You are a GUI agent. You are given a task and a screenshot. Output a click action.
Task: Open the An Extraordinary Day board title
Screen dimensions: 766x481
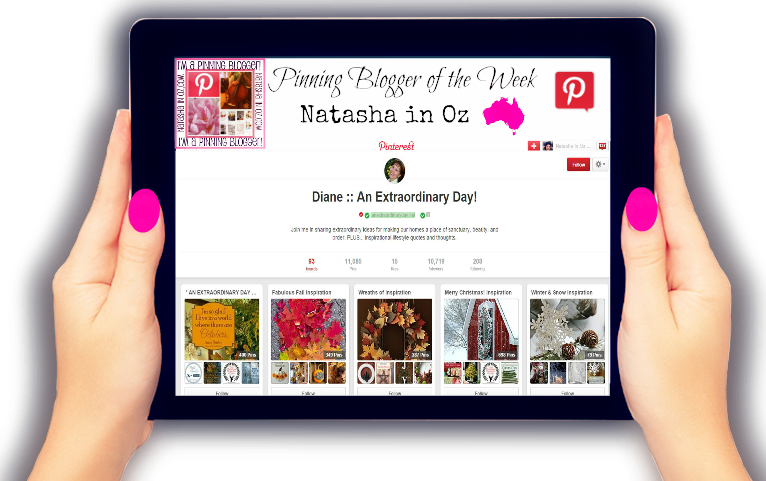(x=221, y=292)
